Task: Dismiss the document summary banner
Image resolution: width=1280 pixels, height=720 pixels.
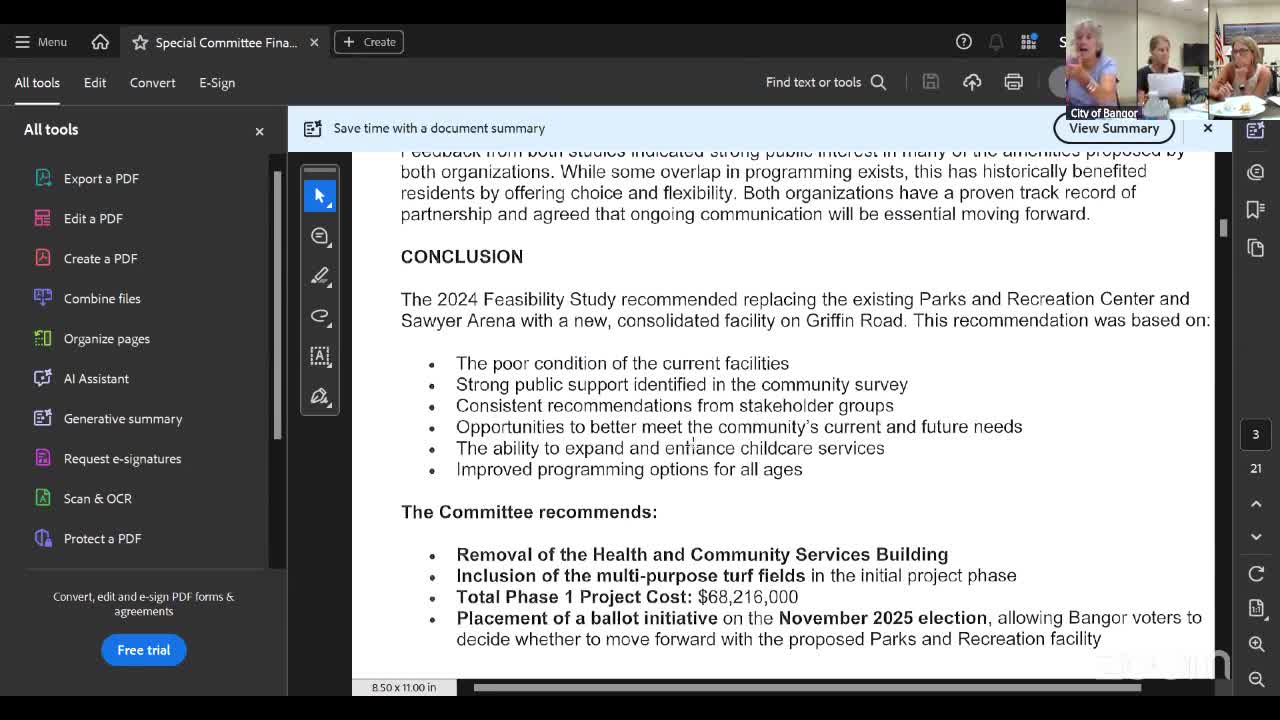Action: pyautogui.click(x=1207, y=128)
